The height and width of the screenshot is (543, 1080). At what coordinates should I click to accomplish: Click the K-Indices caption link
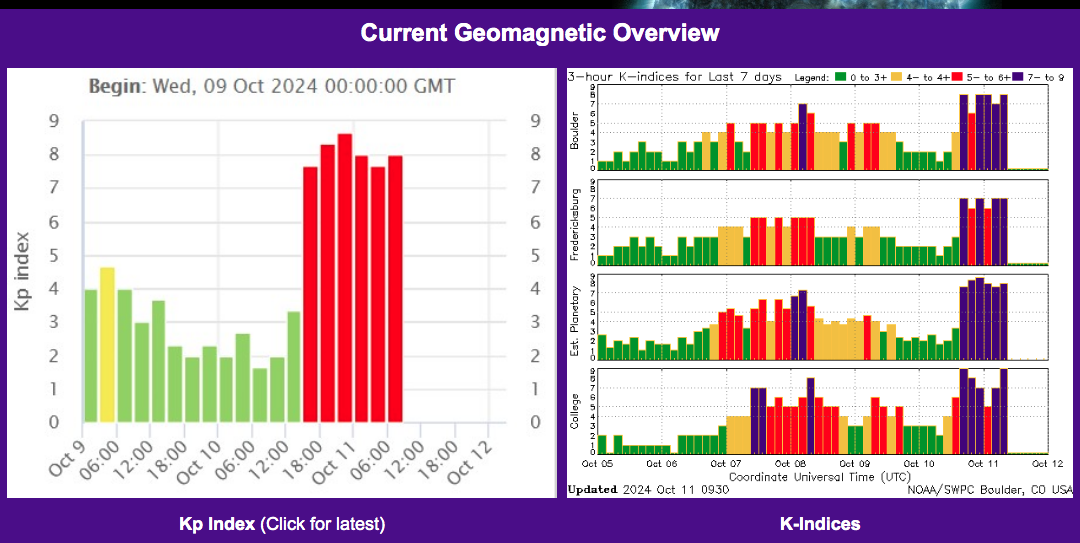[x=820, y=524]
